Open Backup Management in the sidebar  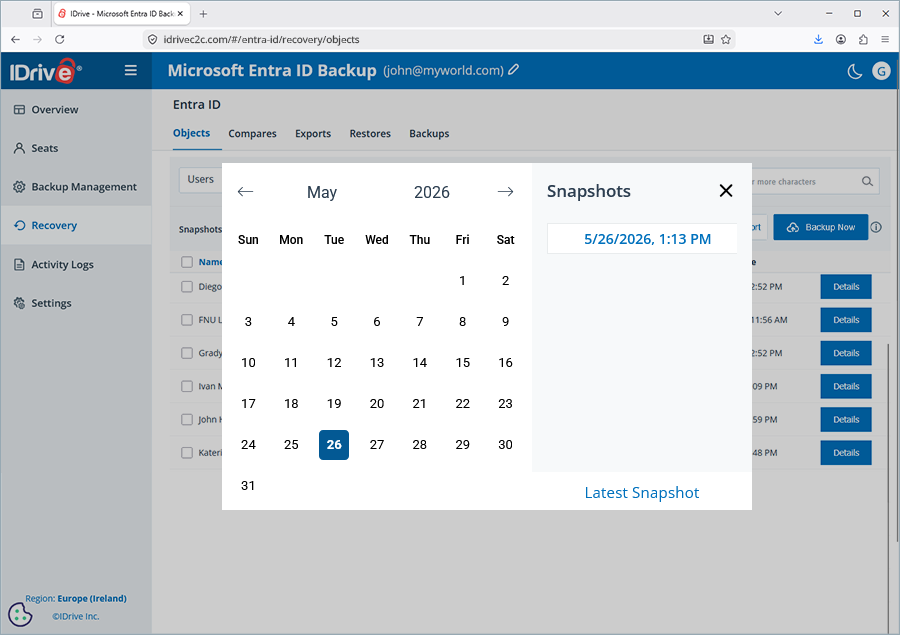point(76,187)
